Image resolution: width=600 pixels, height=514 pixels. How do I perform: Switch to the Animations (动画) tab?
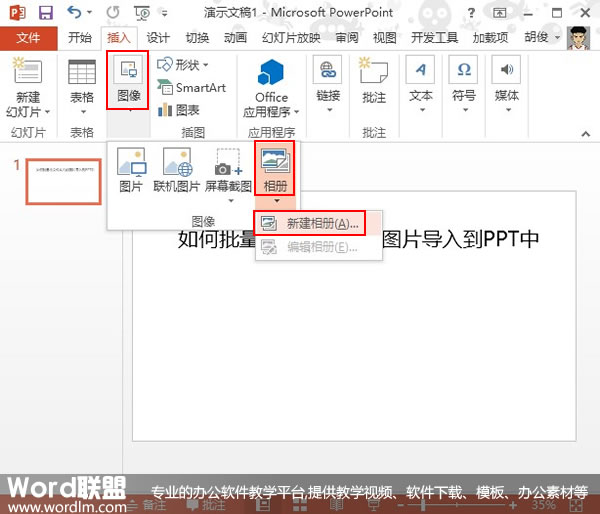[235, 38]
